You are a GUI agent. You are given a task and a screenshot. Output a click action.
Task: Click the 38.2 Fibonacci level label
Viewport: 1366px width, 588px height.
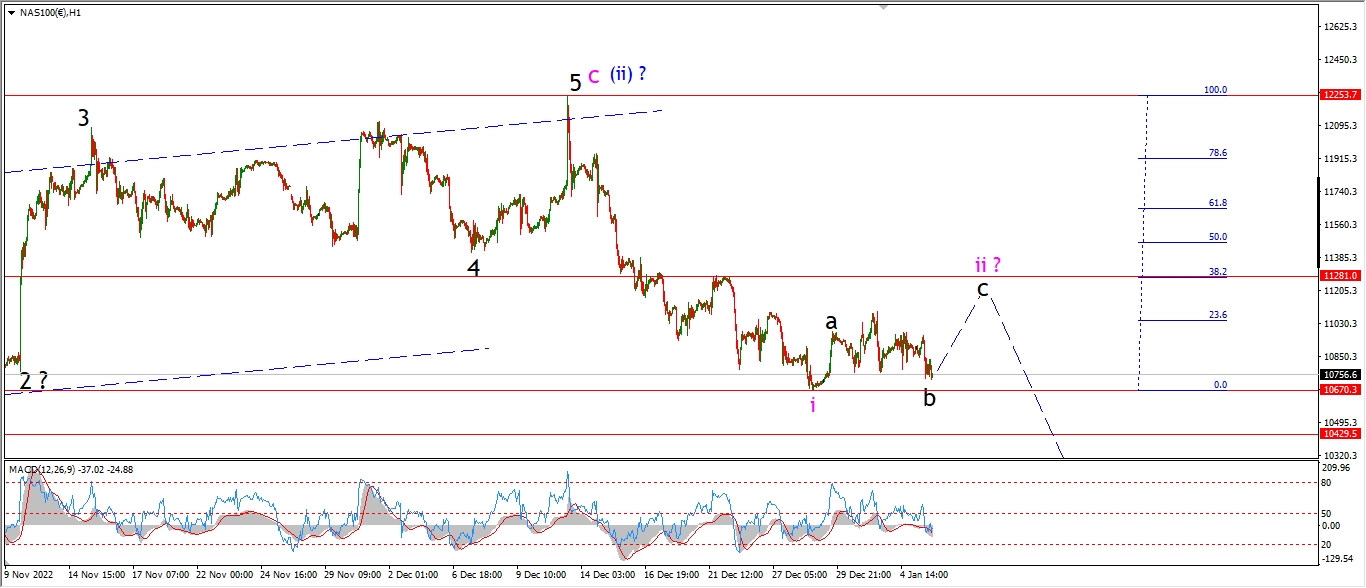1218,271
